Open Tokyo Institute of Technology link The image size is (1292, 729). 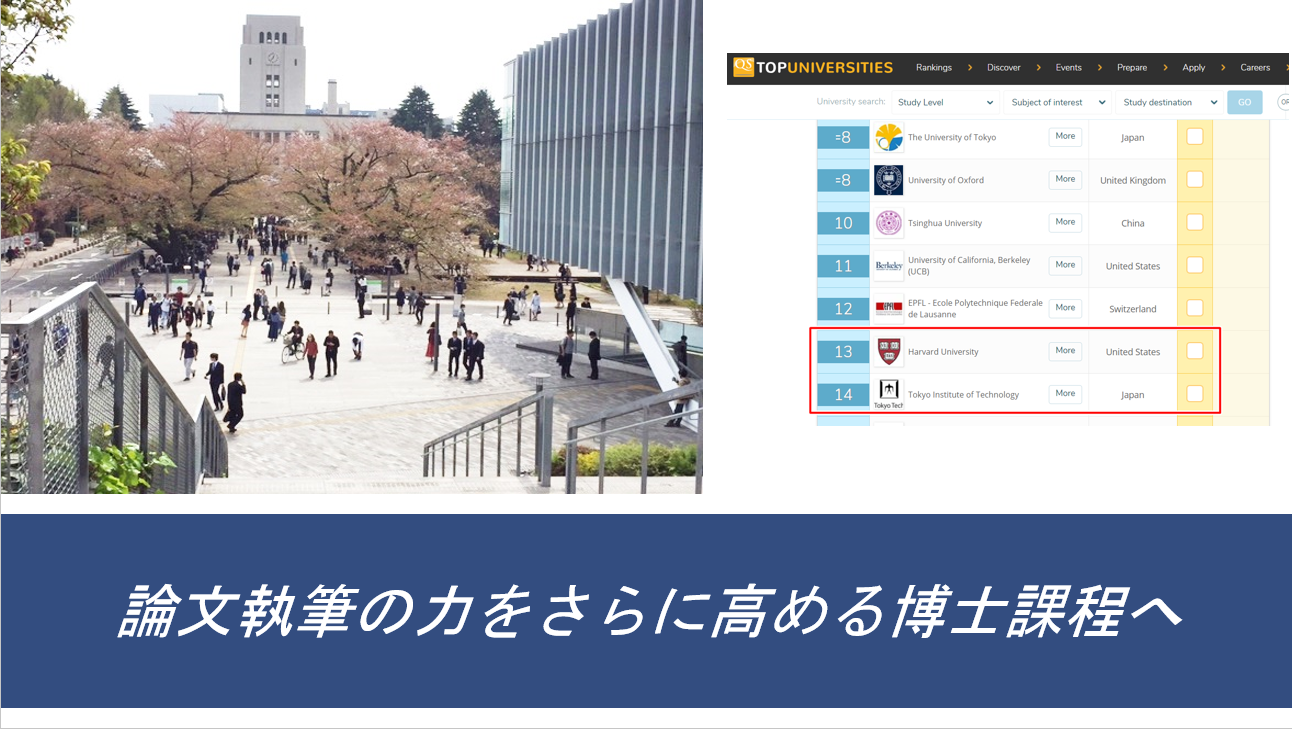coord(963,395)
